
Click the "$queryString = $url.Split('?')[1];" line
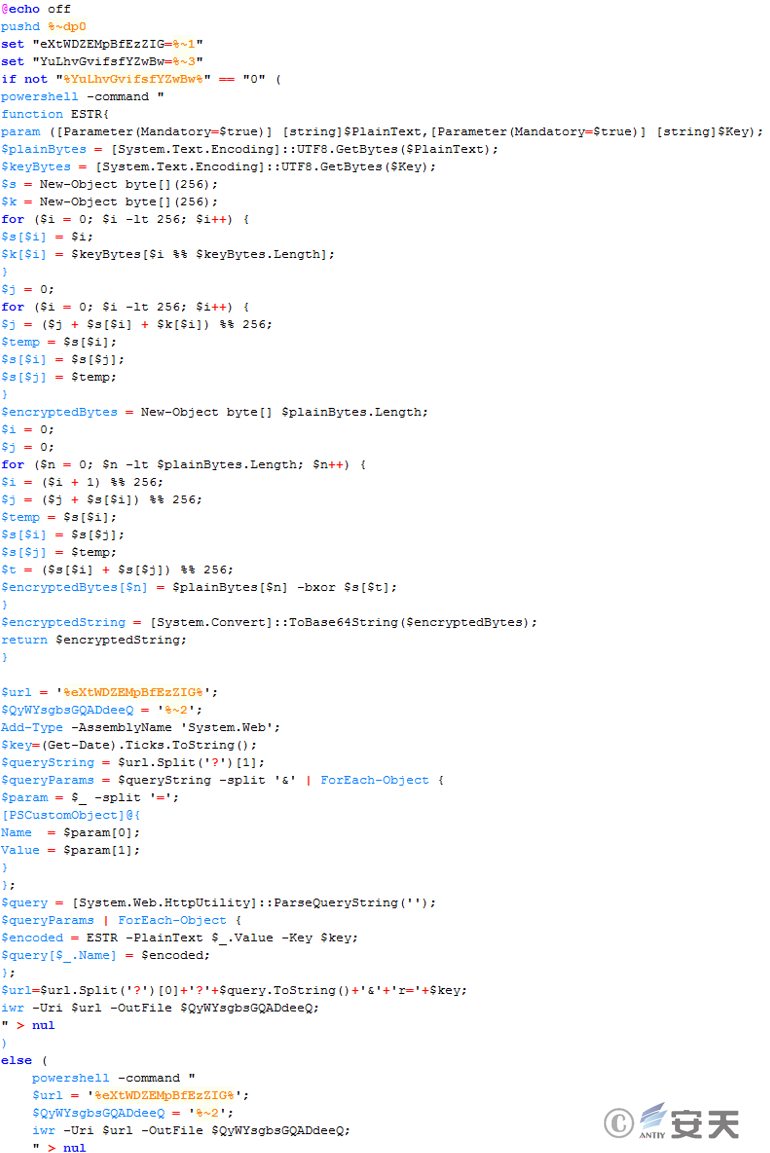point(133,763)
